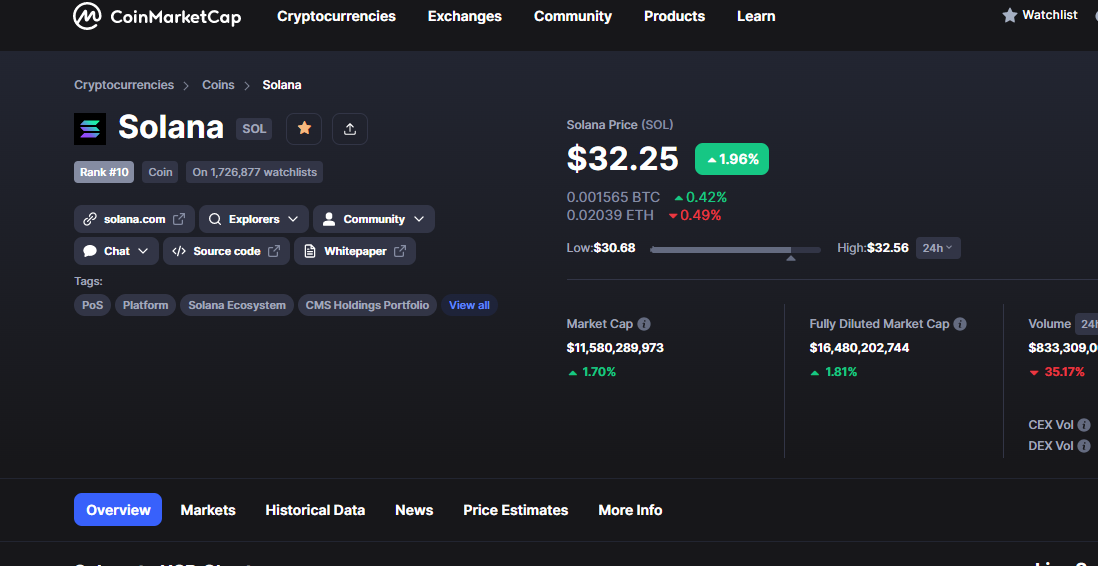This screenshot has width=1098, height=566.
Task: Click the CMS Holdings Portfolio tag
Action: point(367,305)
